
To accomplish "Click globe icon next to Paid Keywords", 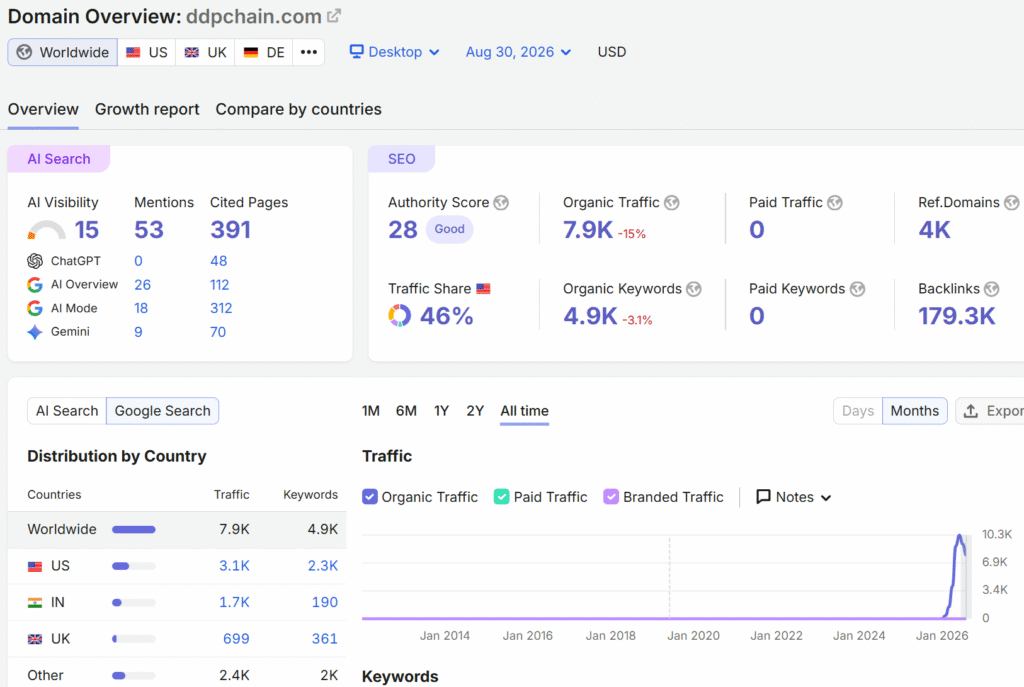I will [857, 289].
